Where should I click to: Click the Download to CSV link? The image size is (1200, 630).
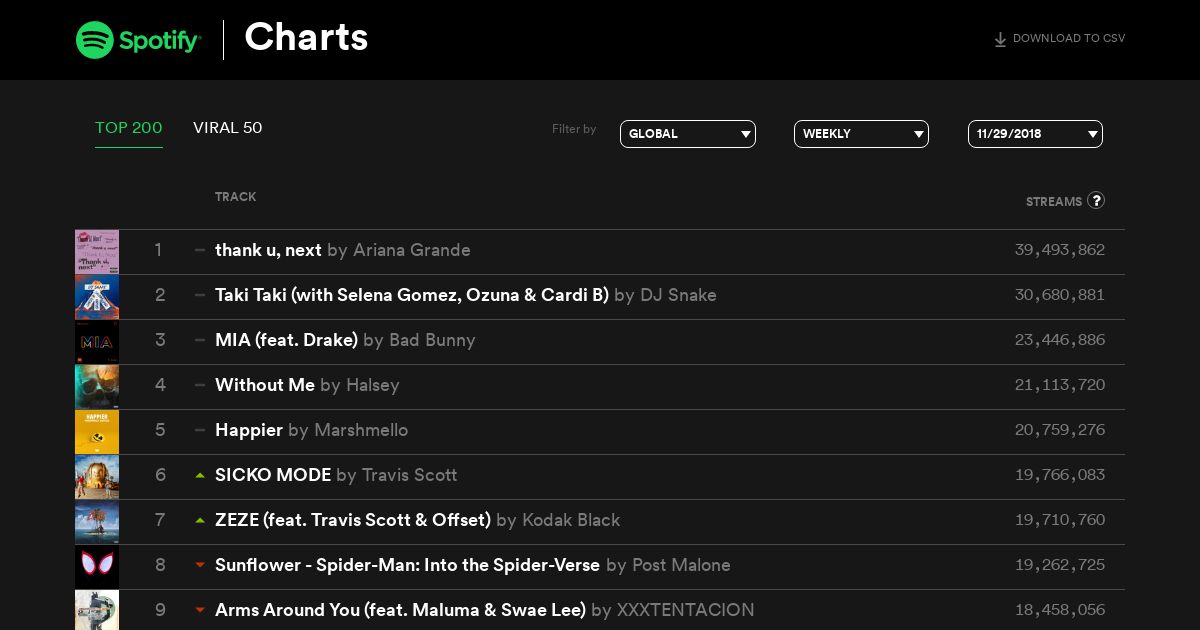[1059, 39]
